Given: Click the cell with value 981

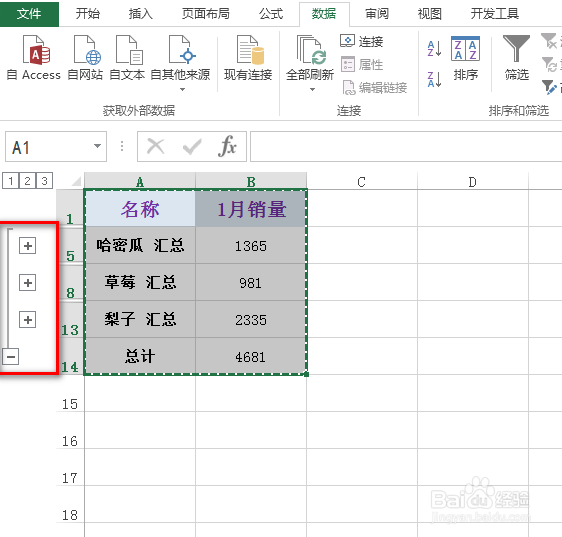Looking at the screenshot, I should coord(251,282).
